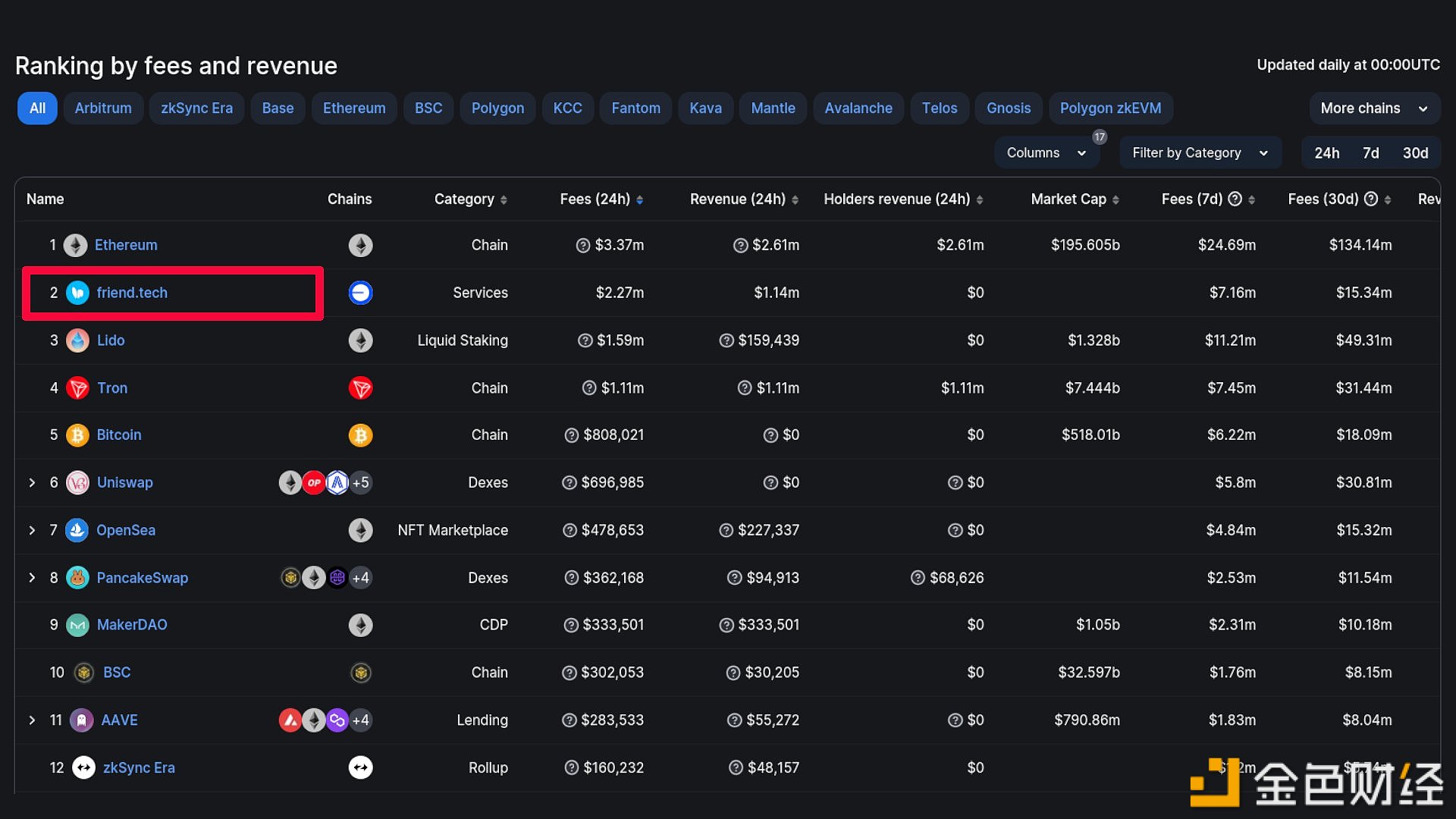Switch timeframe to 30d

point(1415,153)
